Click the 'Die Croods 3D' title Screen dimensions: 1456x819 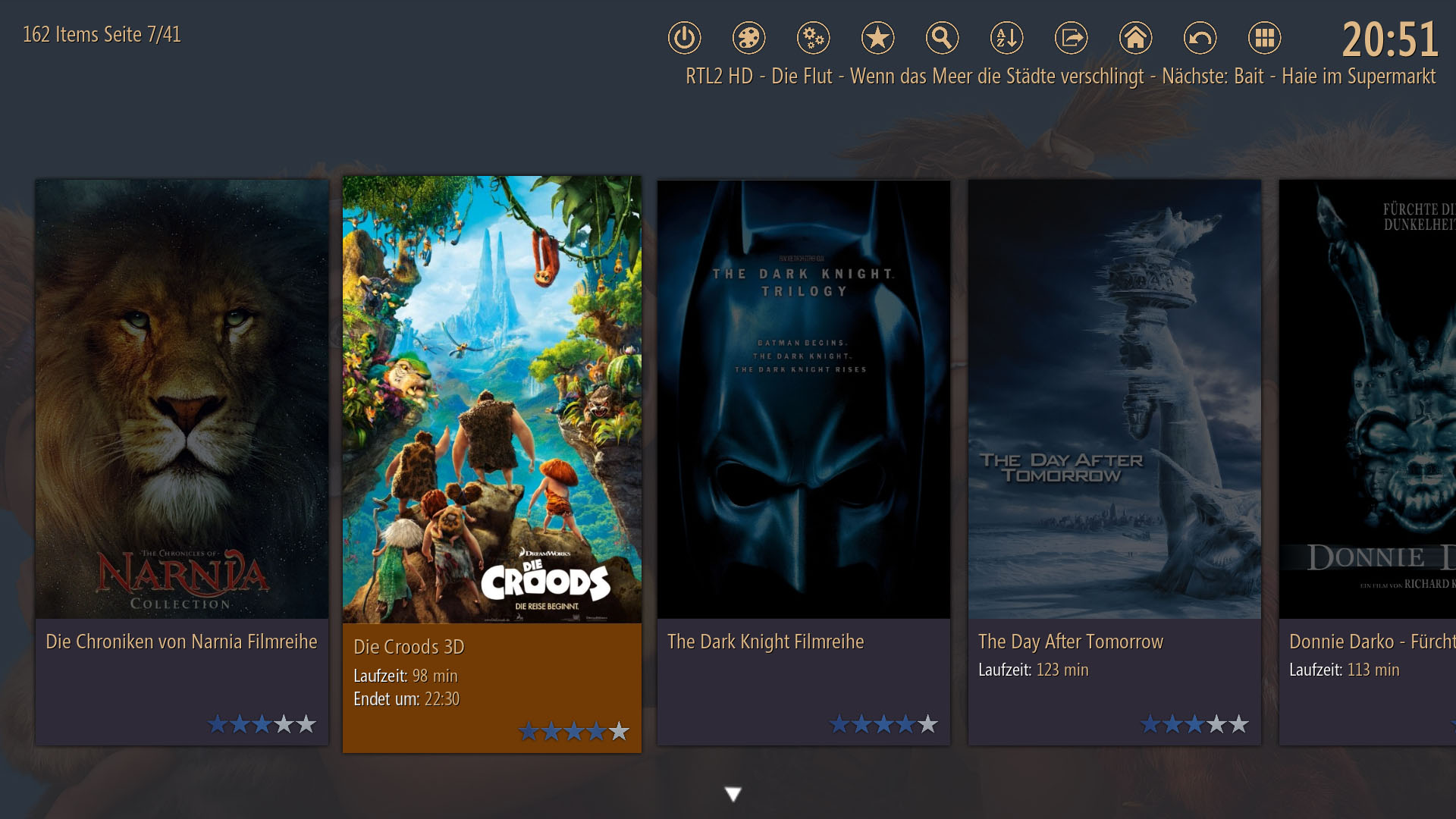(409, 647)
